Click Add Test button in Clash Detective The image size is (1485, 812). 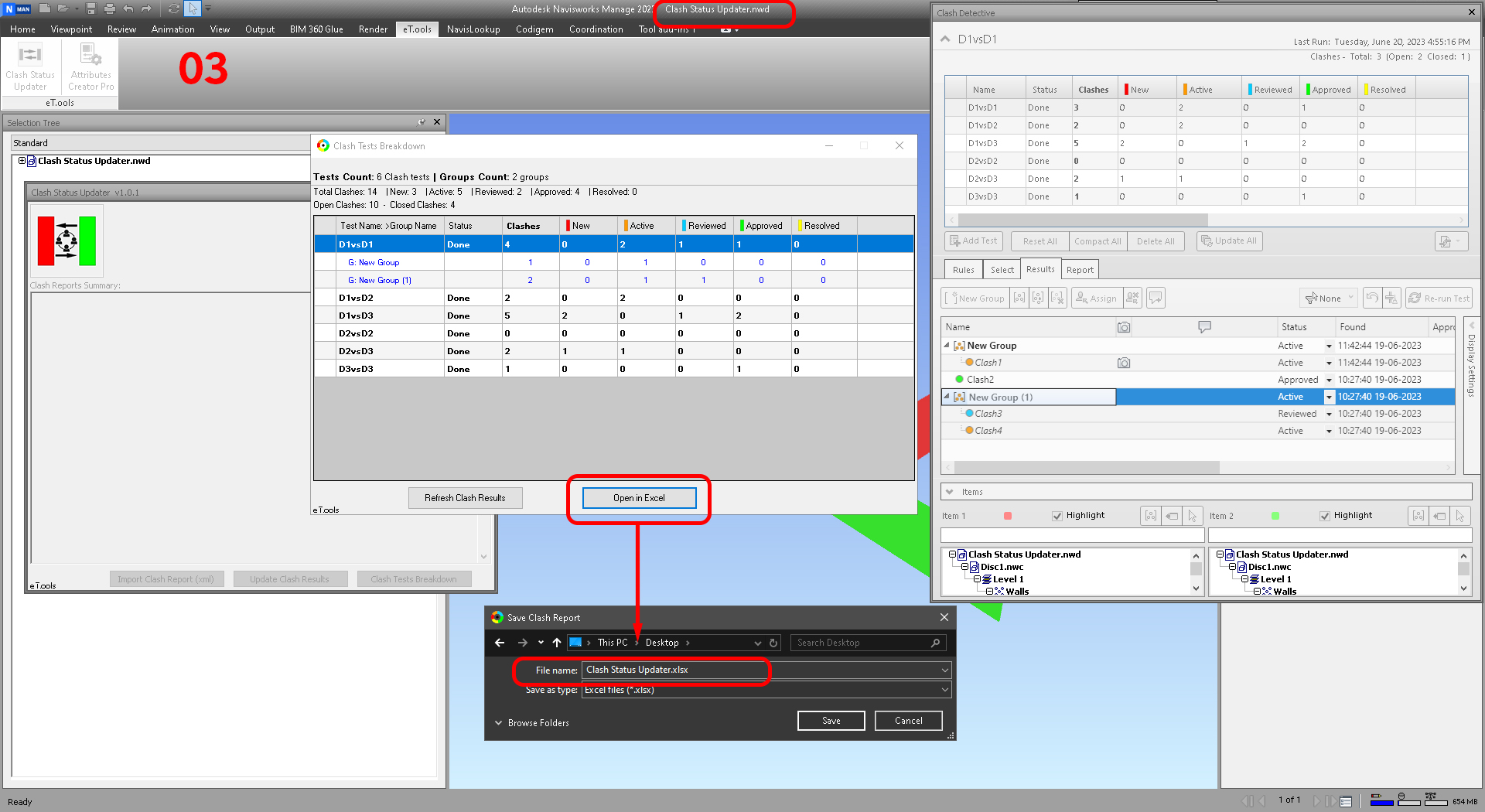974,241
